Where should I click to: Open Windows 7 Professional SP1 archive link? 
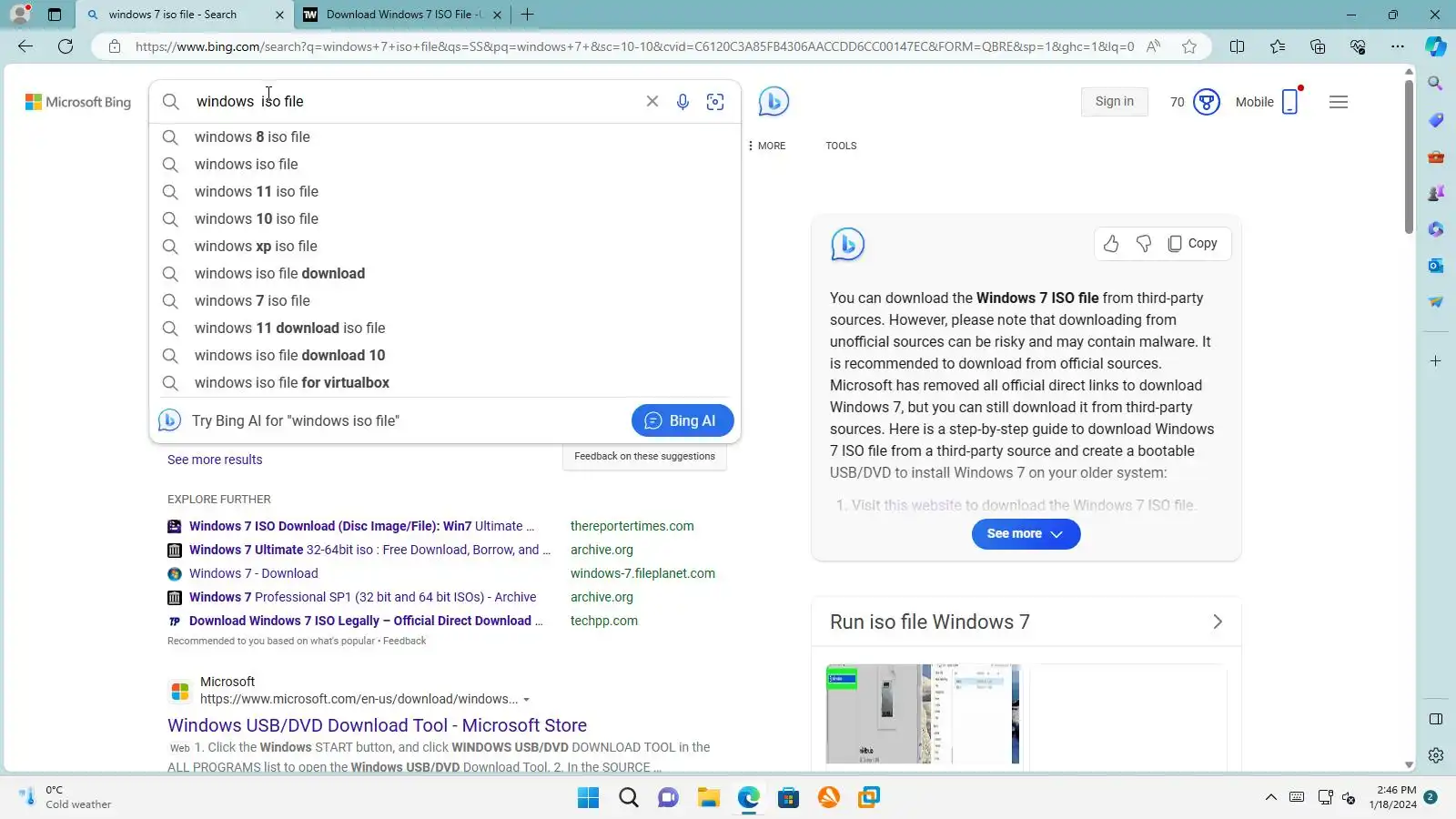pos(362,597)
